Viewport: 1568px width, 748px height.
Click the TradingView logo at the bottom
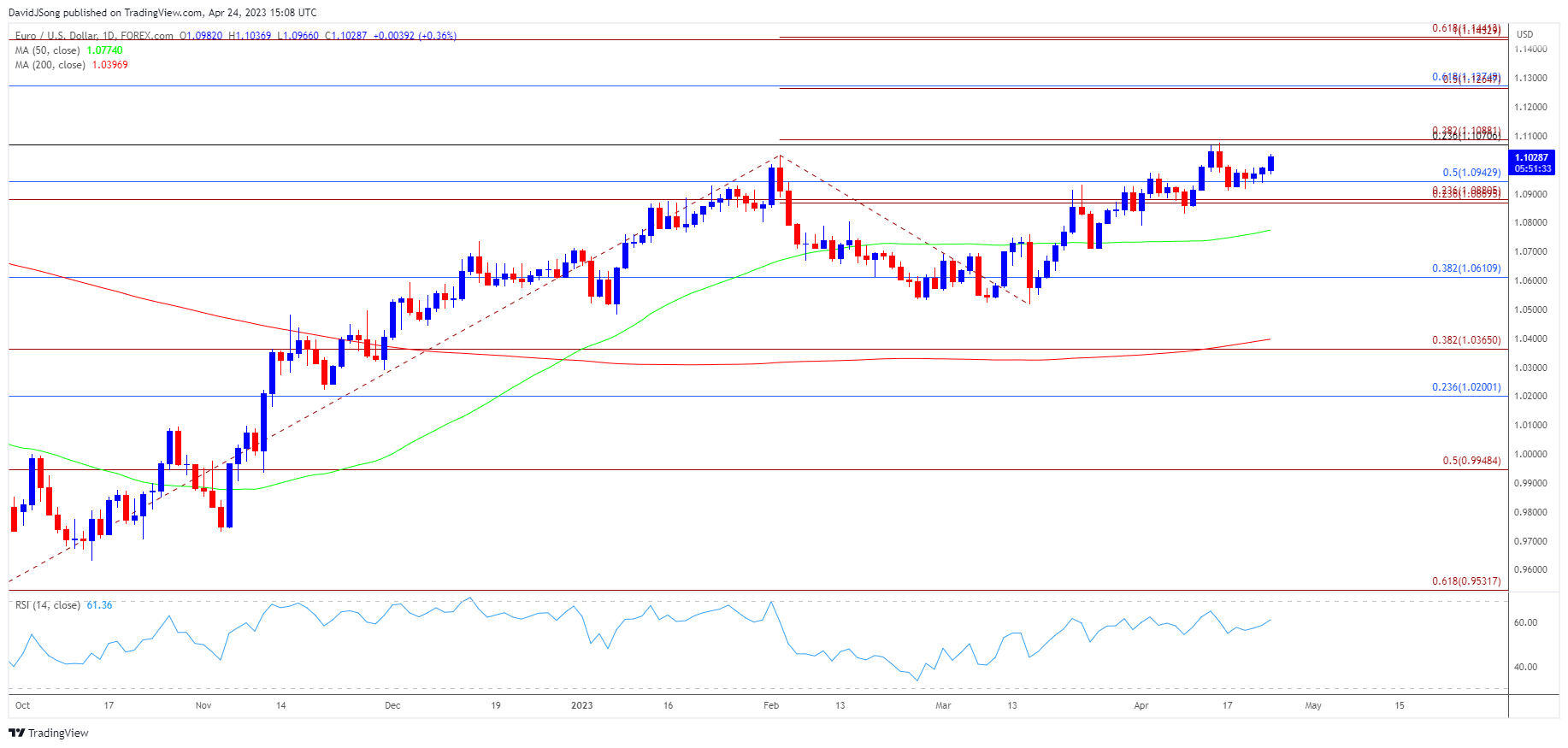[x=49, y=733]
